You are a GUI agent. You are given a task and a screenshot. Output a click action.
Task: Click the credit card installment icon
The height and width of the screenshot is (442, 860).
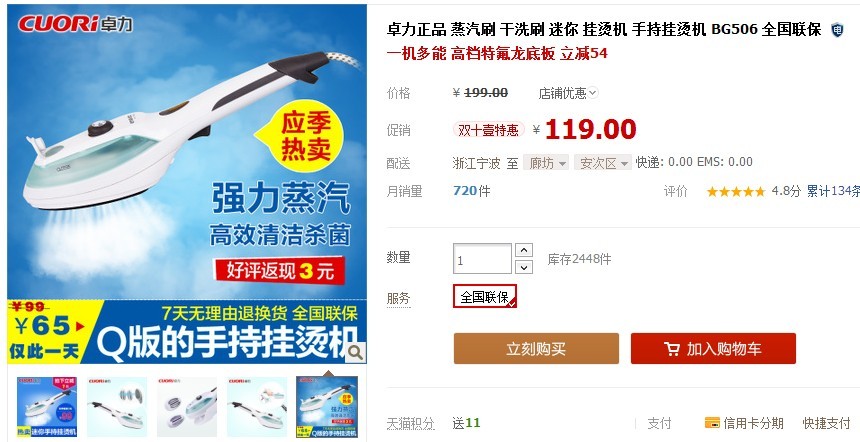point(712,423)
